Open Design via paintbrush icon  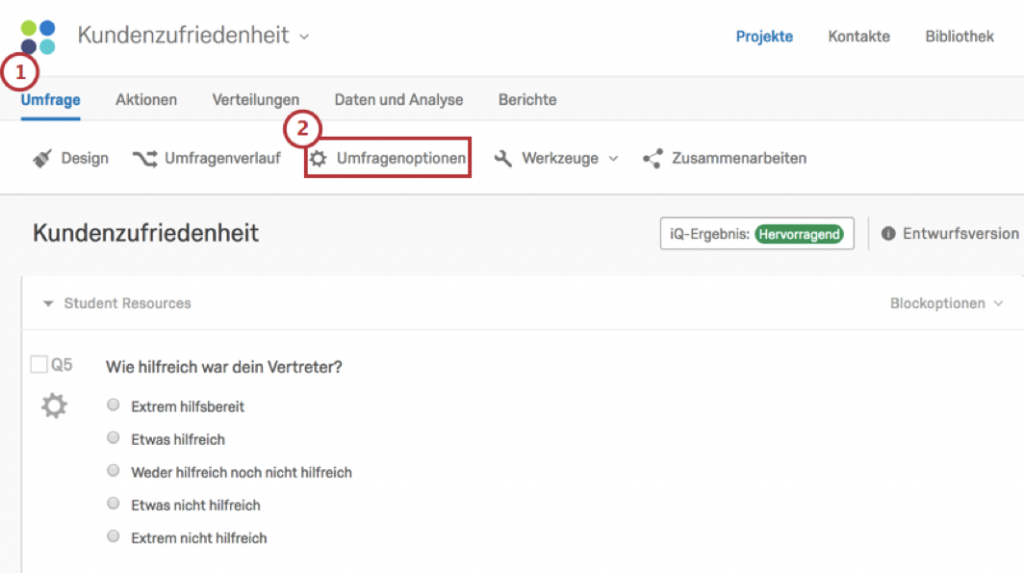click(x=42, y=158)
